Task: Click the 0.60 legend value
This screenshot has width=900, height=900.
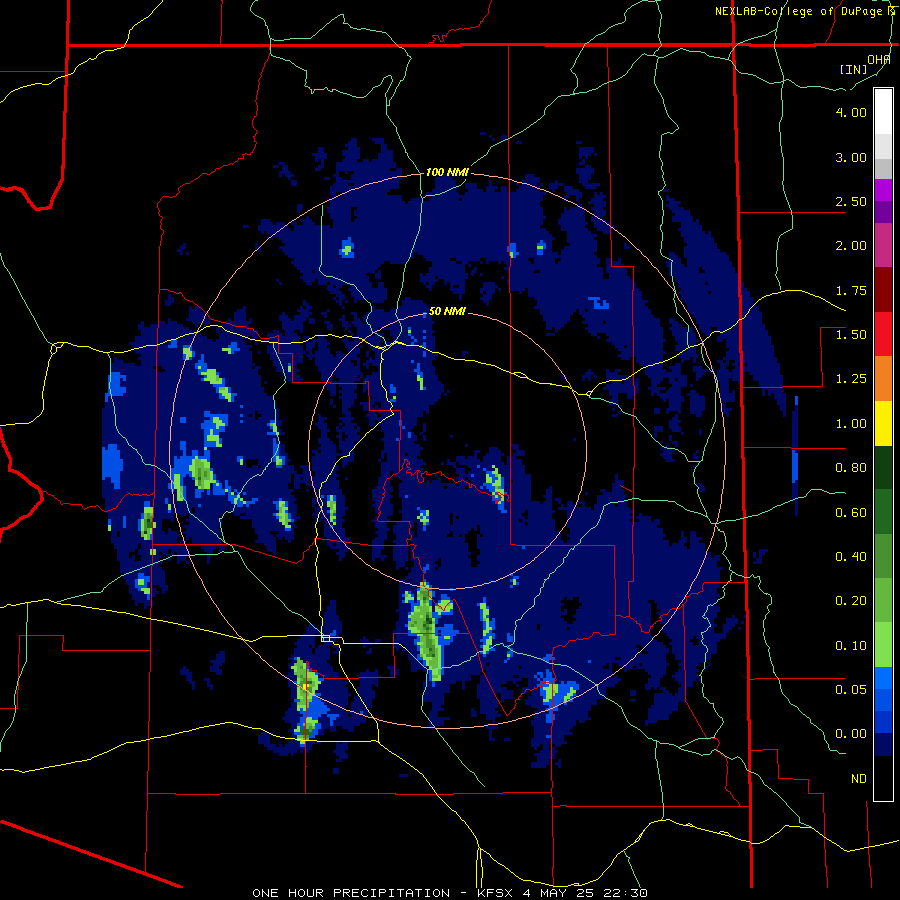Action: [x=851, y=513]
